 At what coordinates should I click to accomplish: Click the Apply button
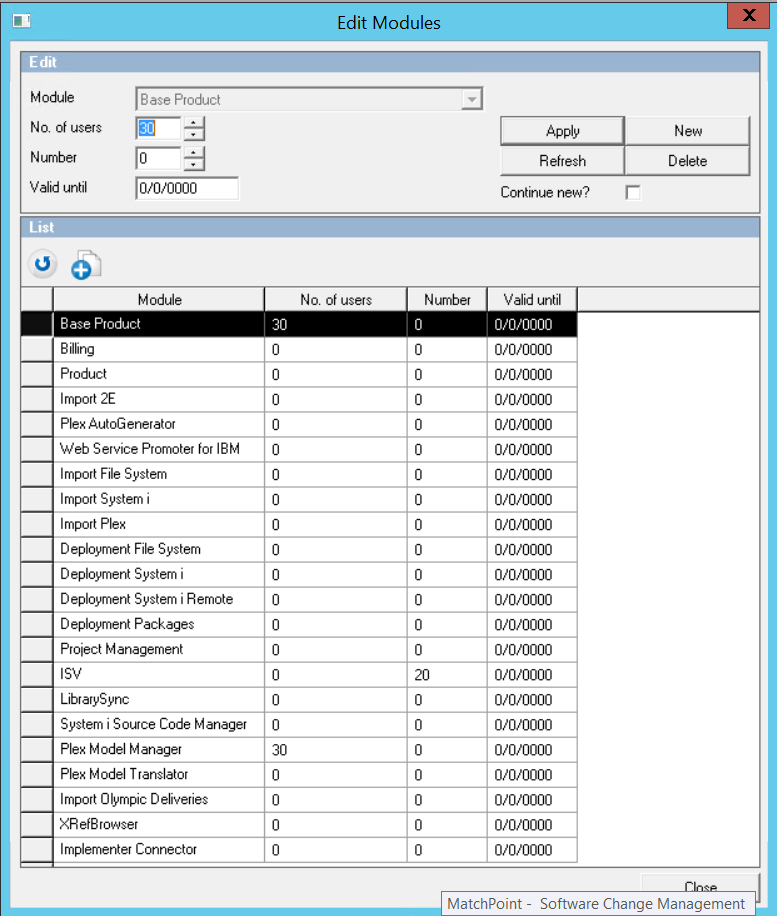(563, 131)
